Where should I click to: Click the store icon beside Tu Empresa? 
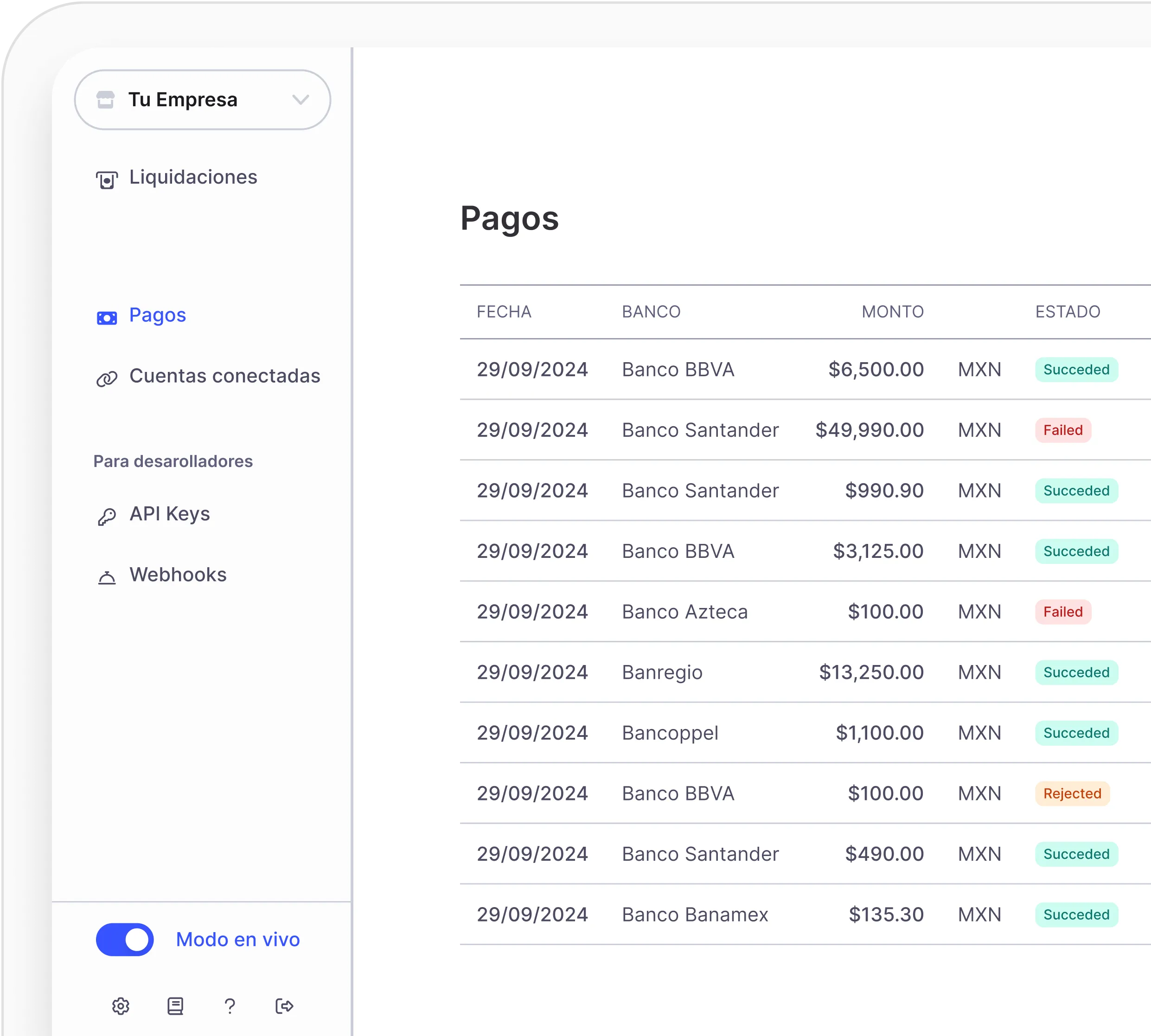click(105, 100)
